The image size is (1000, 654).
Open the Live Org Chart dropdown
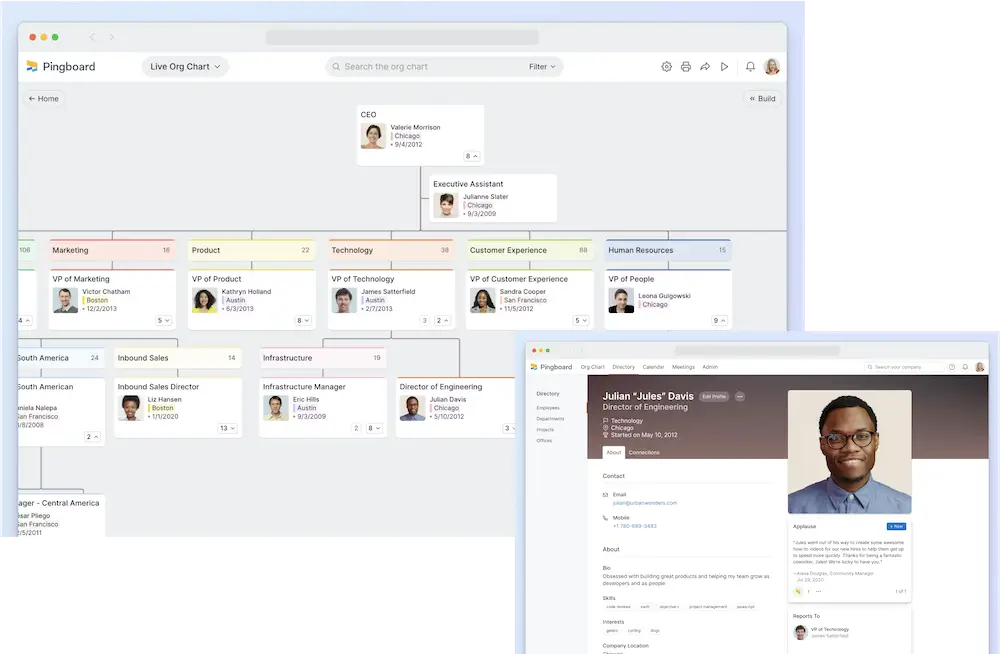pos(185,66)
